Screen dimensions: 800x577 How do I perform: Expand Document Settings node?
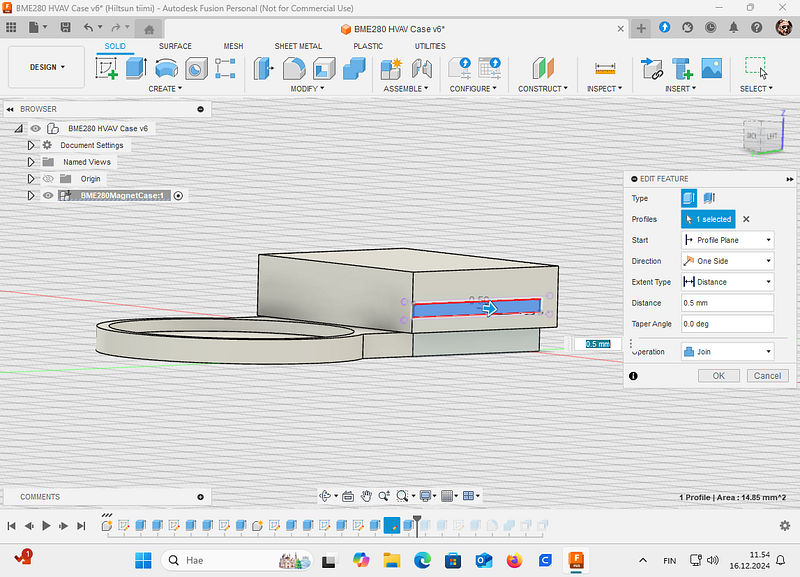coord(31,145)
